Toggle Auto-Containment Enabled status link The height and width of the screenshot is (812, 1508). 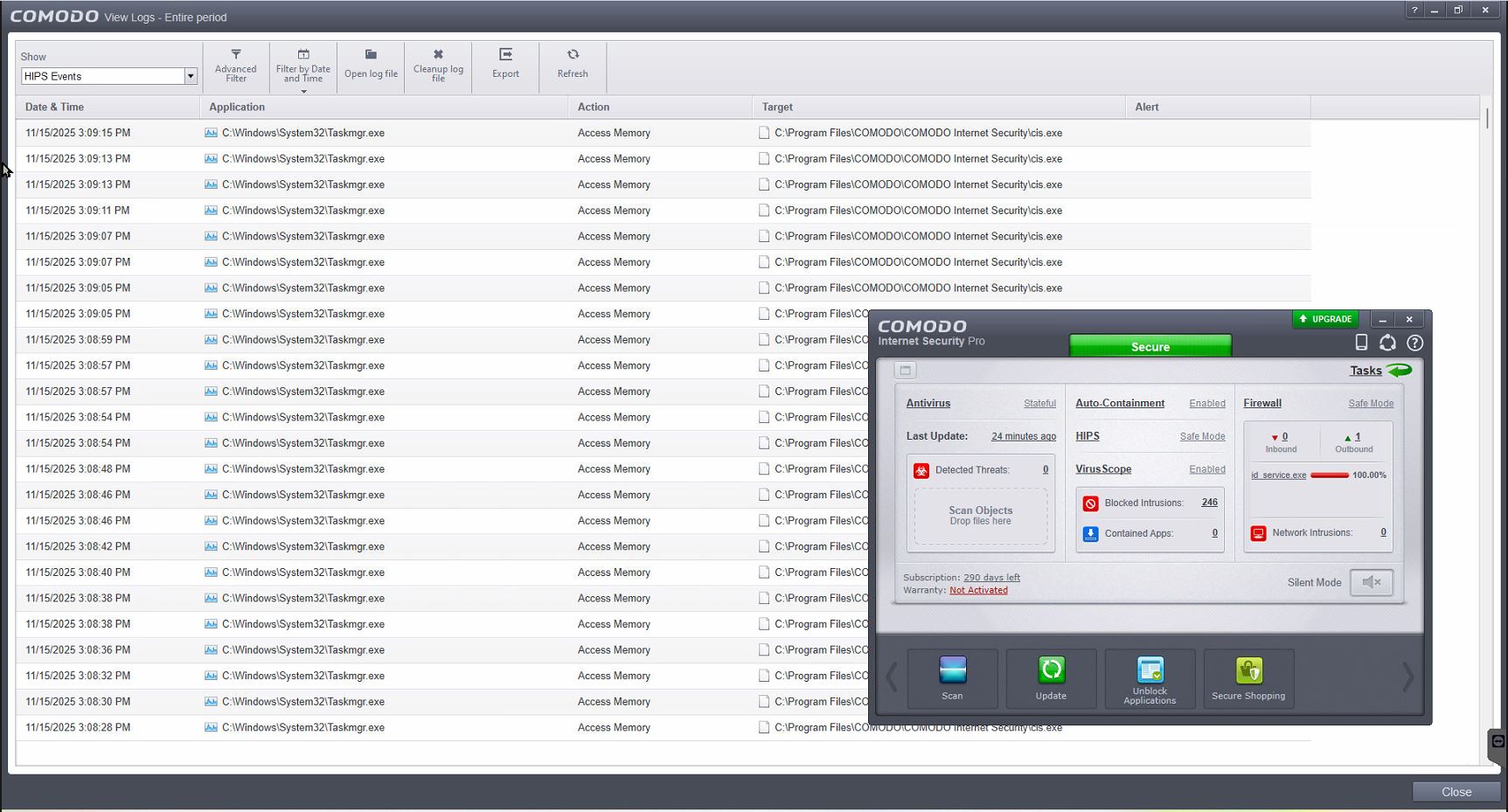coord(1206,404)
